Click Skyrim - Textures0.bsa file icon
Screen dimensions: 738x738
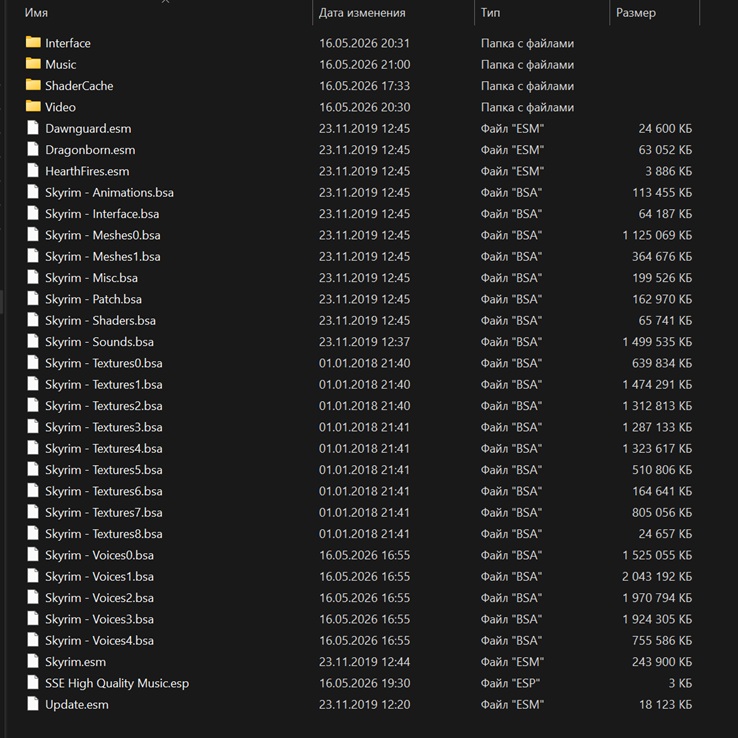pyautogui.click(x=33, y=362)
